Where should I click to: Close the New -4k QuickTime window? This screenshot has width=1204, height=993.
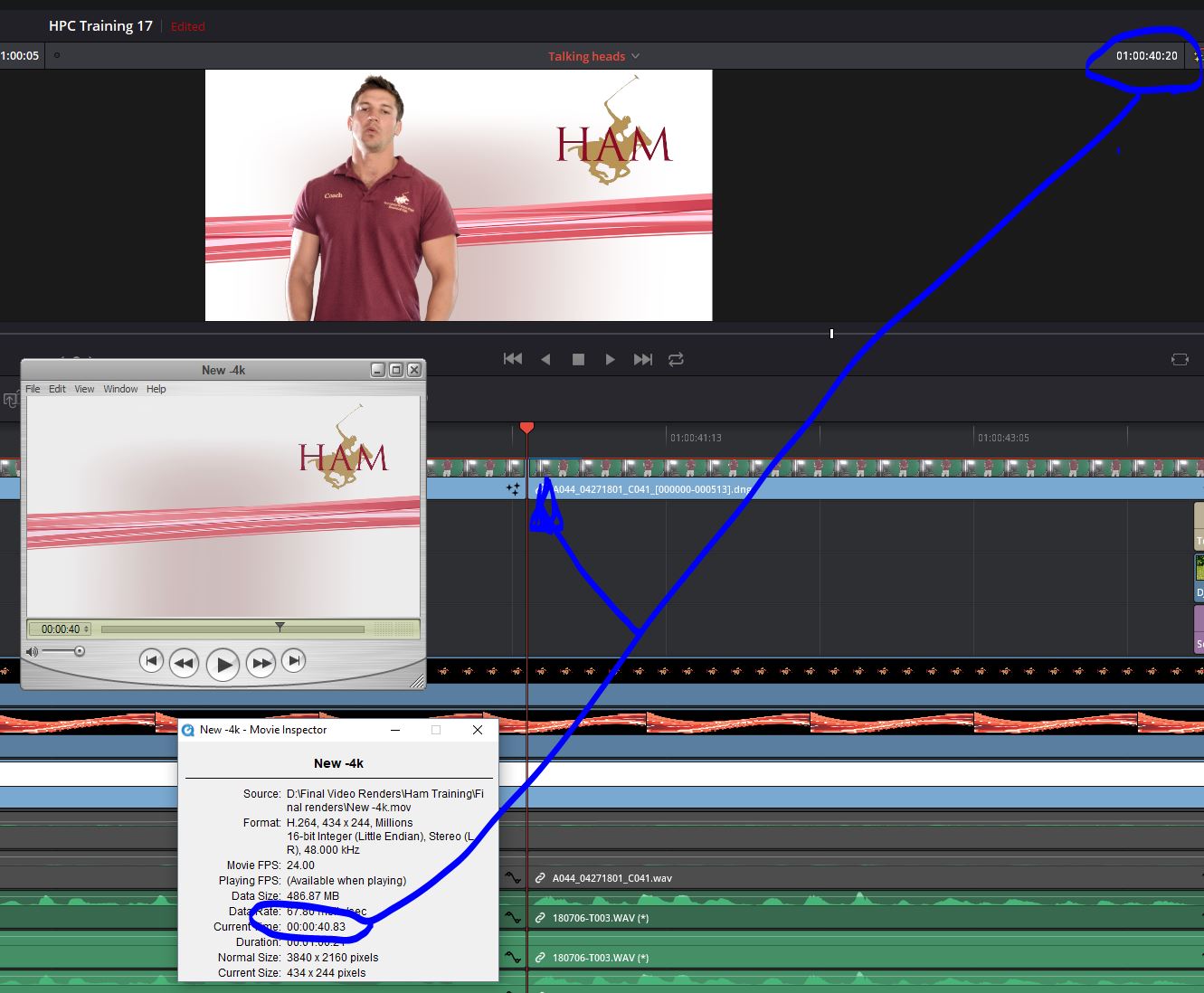coord(413,370)
